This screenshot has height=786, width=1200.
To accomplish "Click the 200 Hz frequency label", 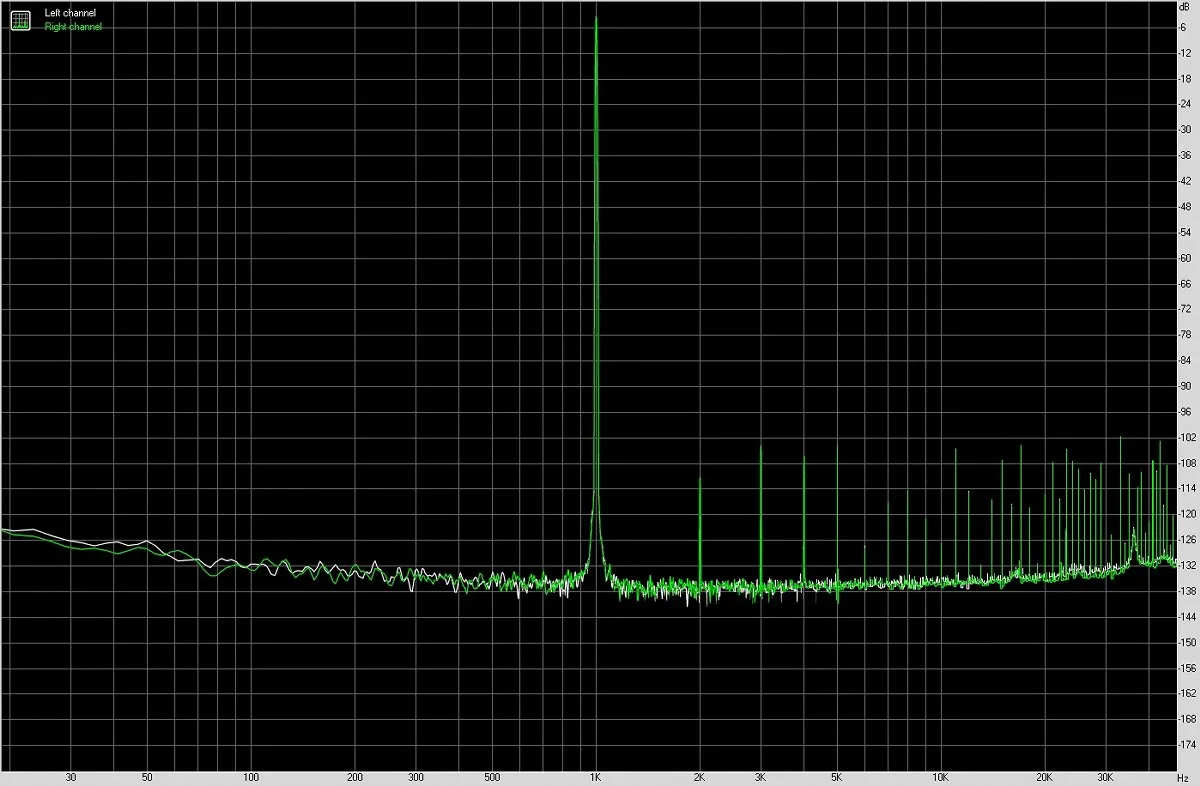I will click(355, 776).
